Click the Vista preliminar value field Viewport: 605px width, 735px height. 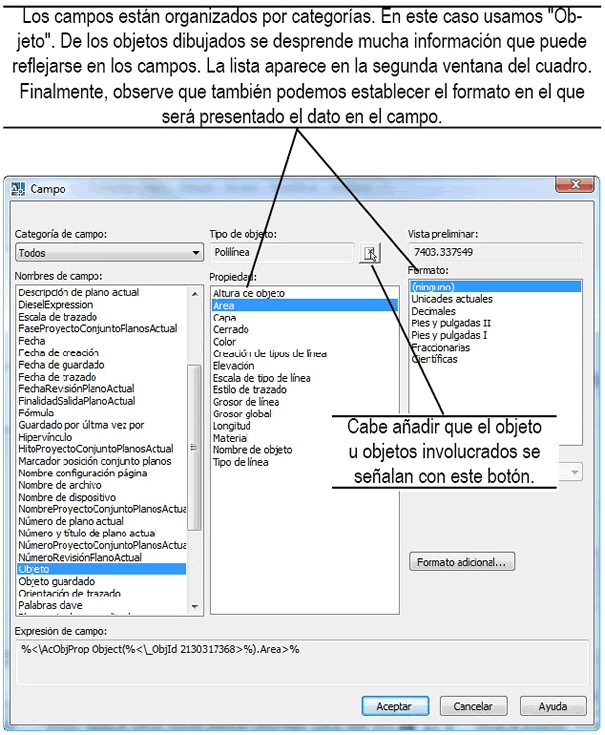pyautogui.click(x=496, y=252)
